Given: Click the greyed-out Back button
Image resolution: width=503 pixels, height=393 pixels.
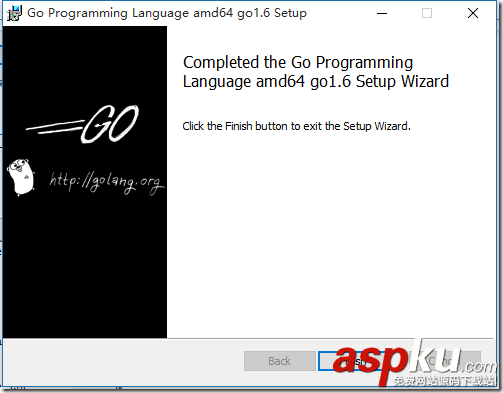Looking at the screenshot, I should pyautogui.click(x=279, y=361).
